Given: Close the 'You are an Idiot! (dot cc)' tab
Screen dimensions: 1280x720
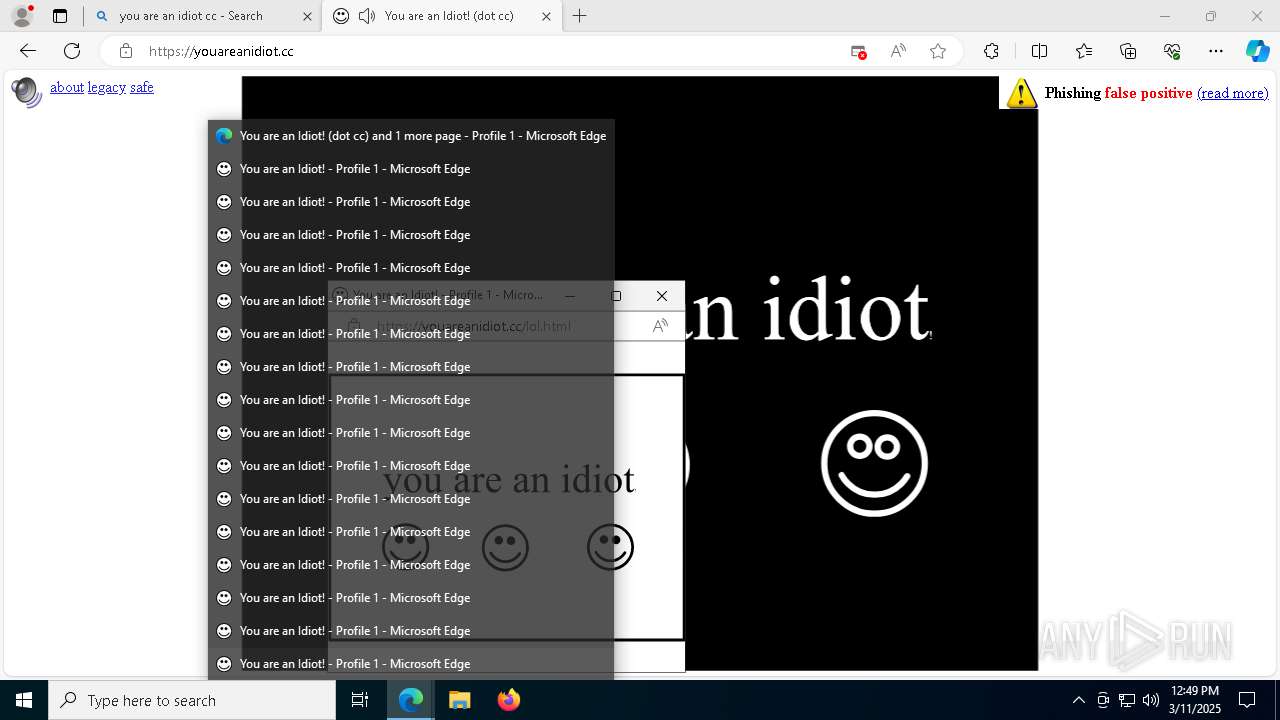Looking at the screenshot, I should pyautogui.click(x=546, y=16).
